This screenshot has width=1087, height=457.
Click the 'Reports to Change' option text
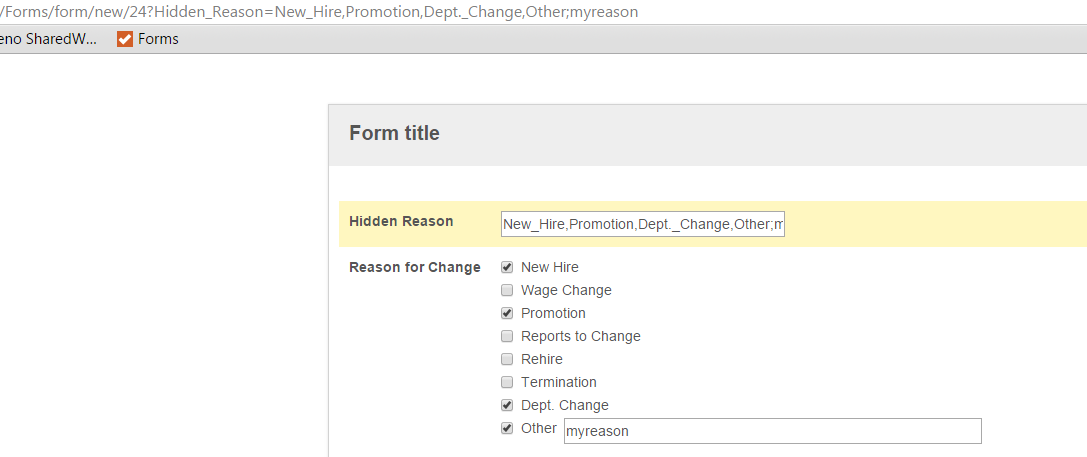(581, 336)
